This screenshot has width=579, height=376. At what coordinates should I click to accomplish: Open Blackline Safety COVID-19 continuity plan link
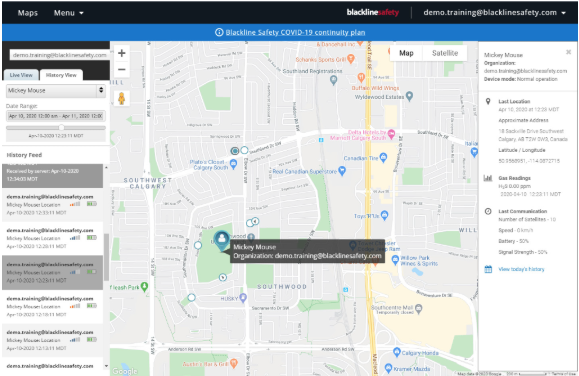pyautogui.click(x=295, y=33)
